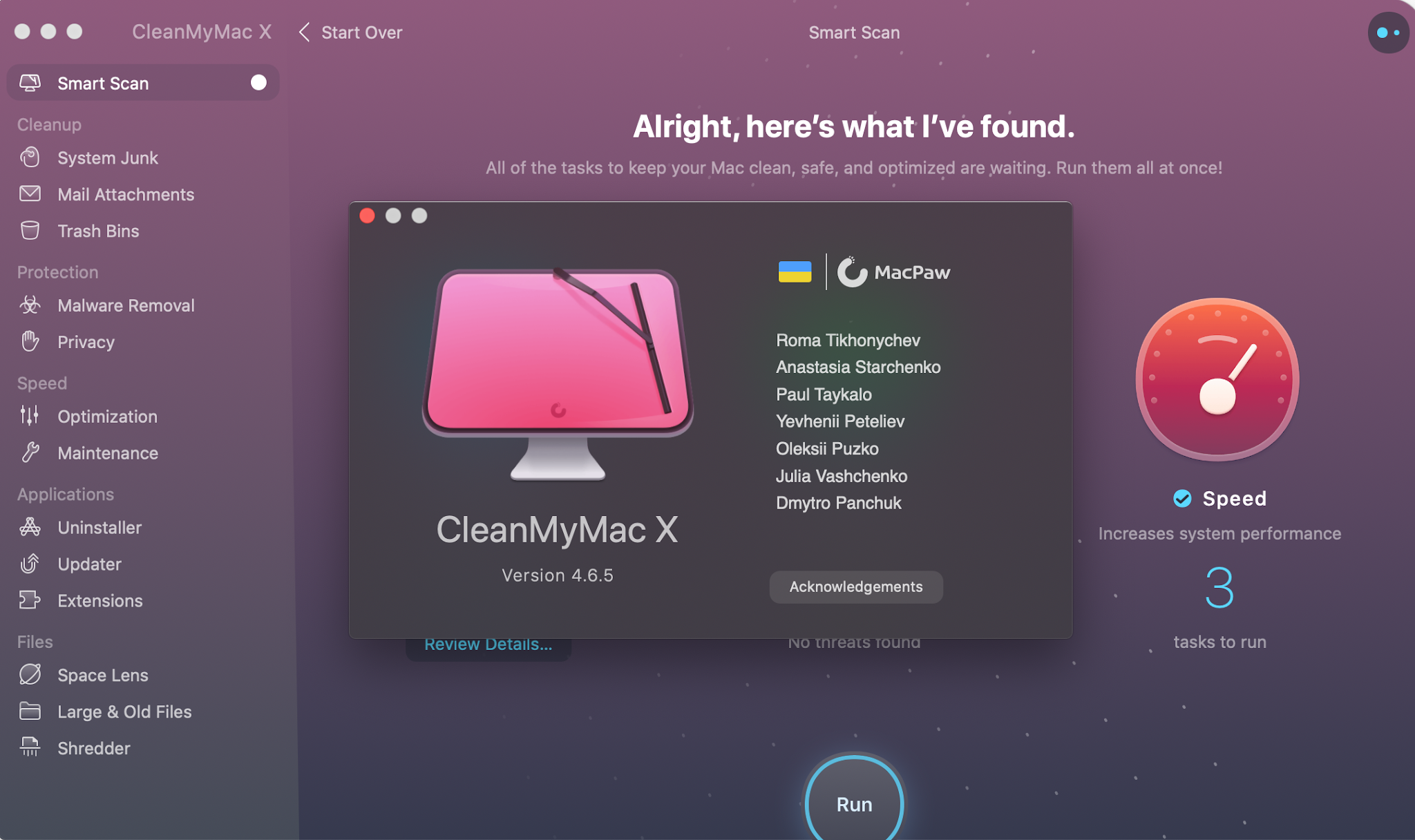1415x840 pixels.
Task: Click the Version 4.6.5 text
Action: (558, 575)
